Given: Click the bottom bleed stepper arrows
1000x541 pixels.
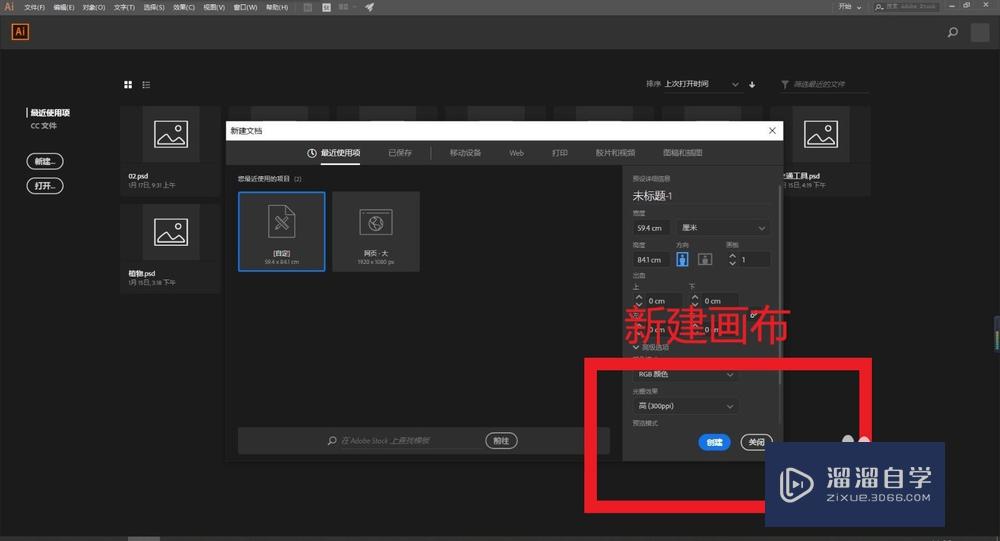Looking at the screenshot, I should click(x=695, y=300).
